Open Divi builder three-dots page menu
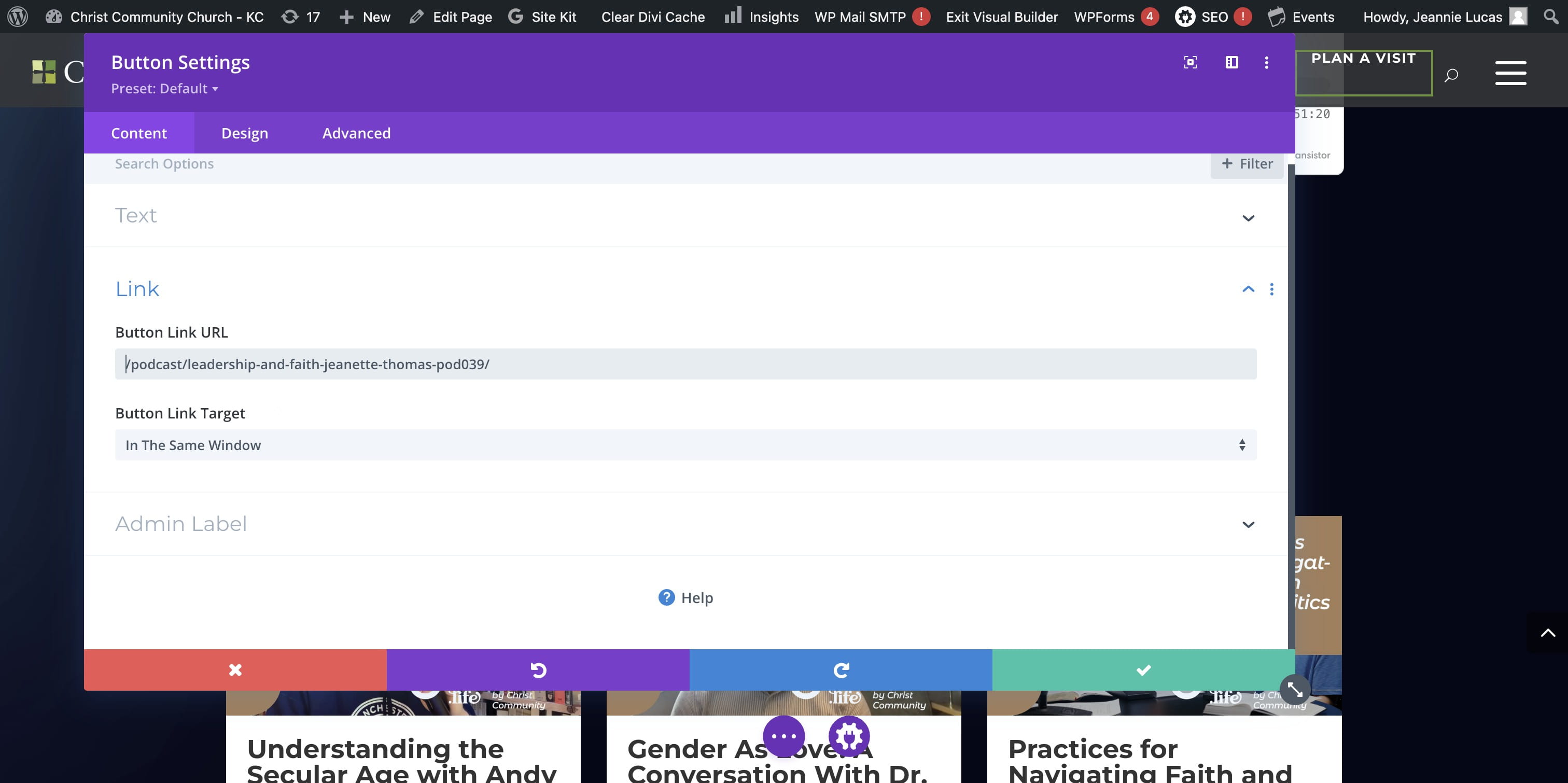 tap(784, 736)
